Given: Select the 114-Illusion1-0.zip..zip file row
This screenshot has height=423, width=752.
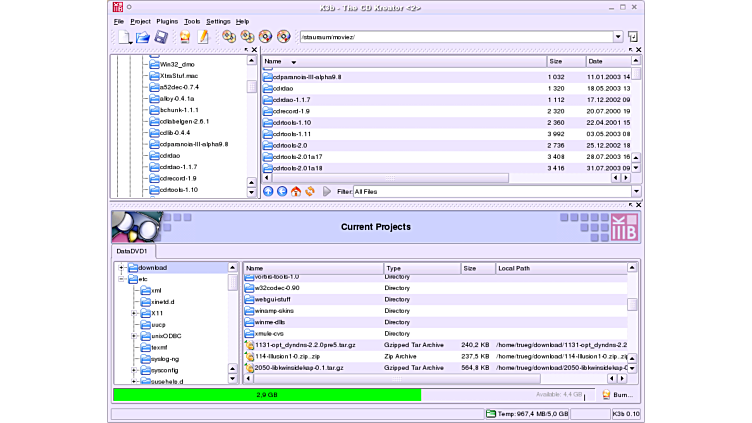Looking at the screenshot, I should pyautogui.click(x=435, y=356).
